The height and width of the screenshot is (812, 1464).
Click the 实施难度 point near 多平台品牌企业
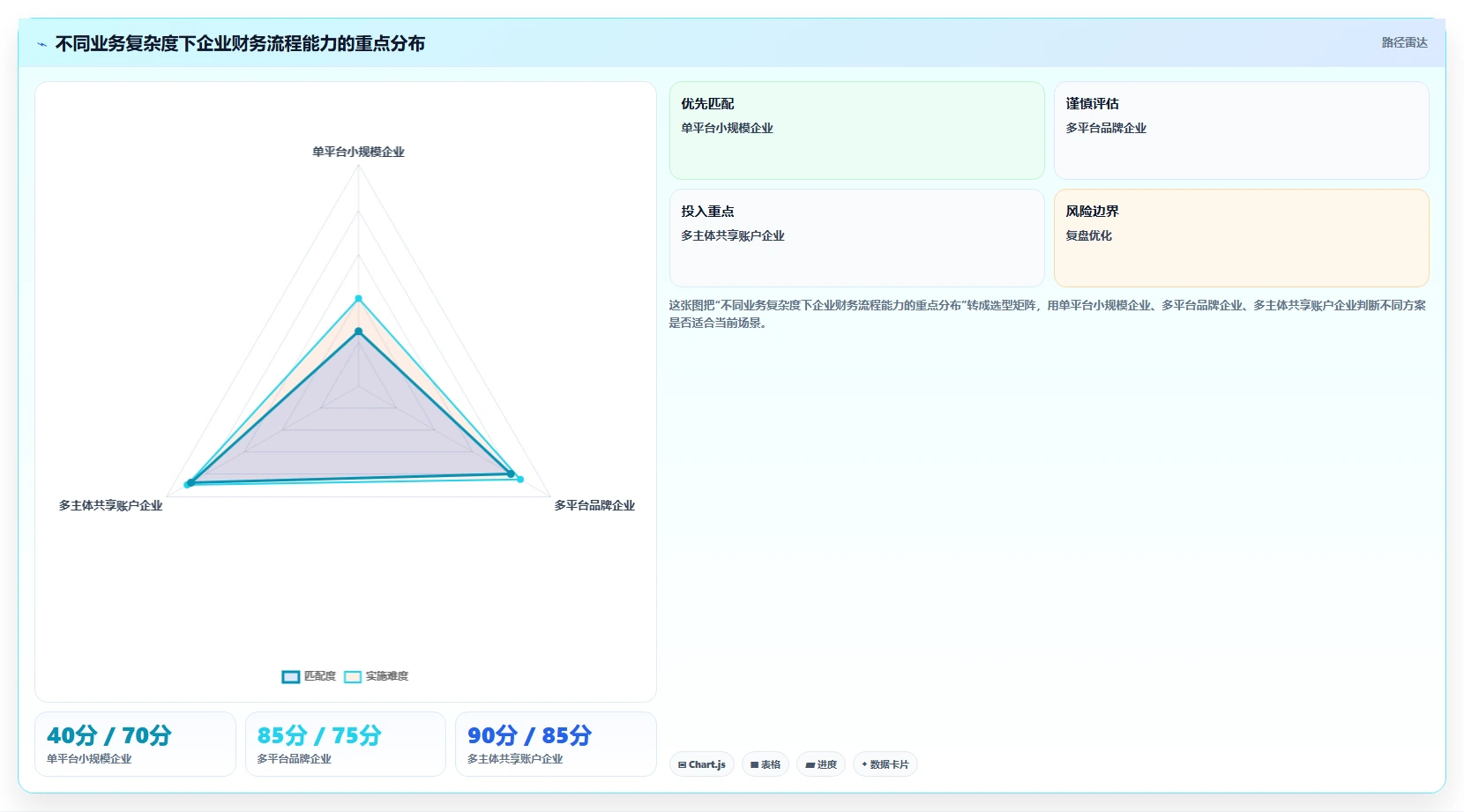point(520,480)
